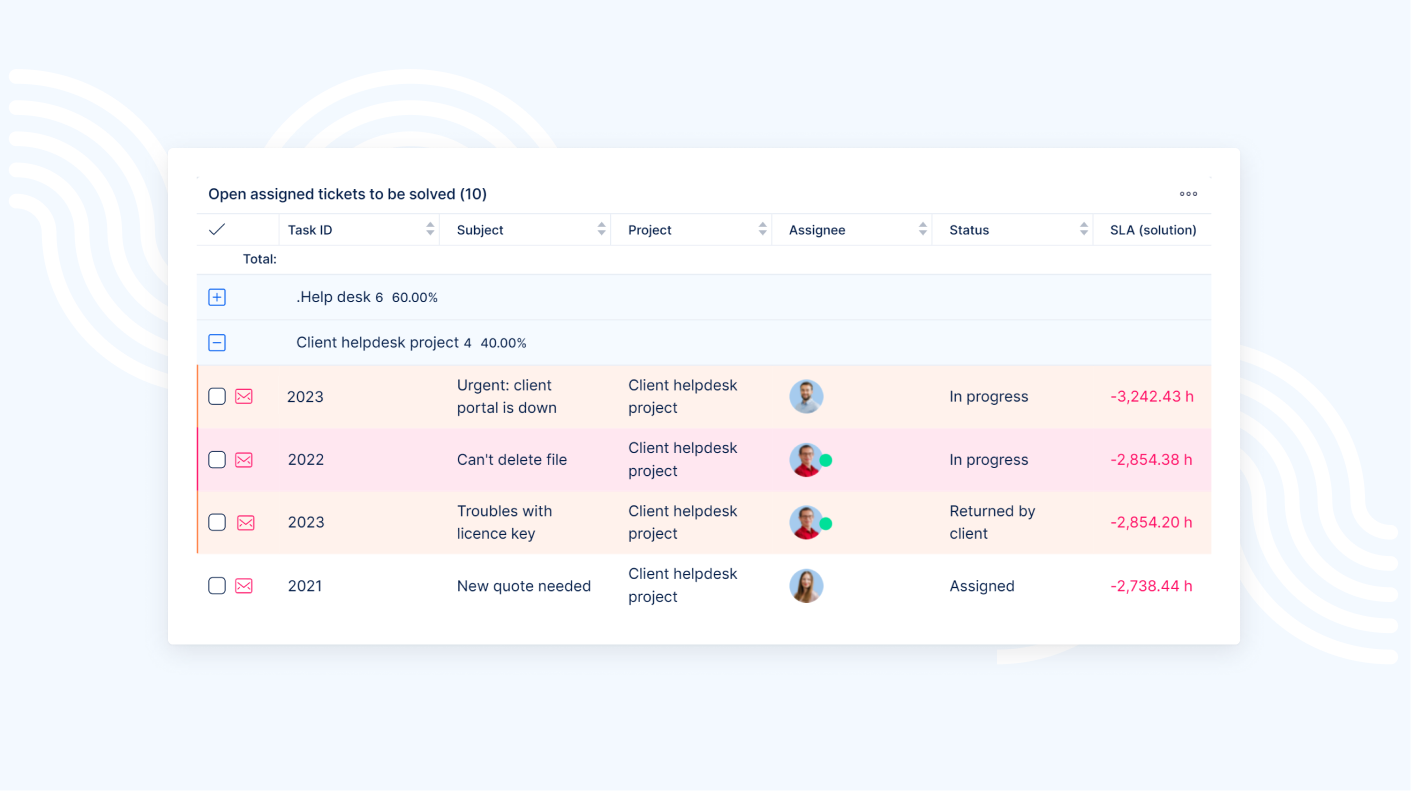The image size is (1411, 791).
Task: Click envelope icon for 'New quote needed' ticket
Action: (244, 586)
